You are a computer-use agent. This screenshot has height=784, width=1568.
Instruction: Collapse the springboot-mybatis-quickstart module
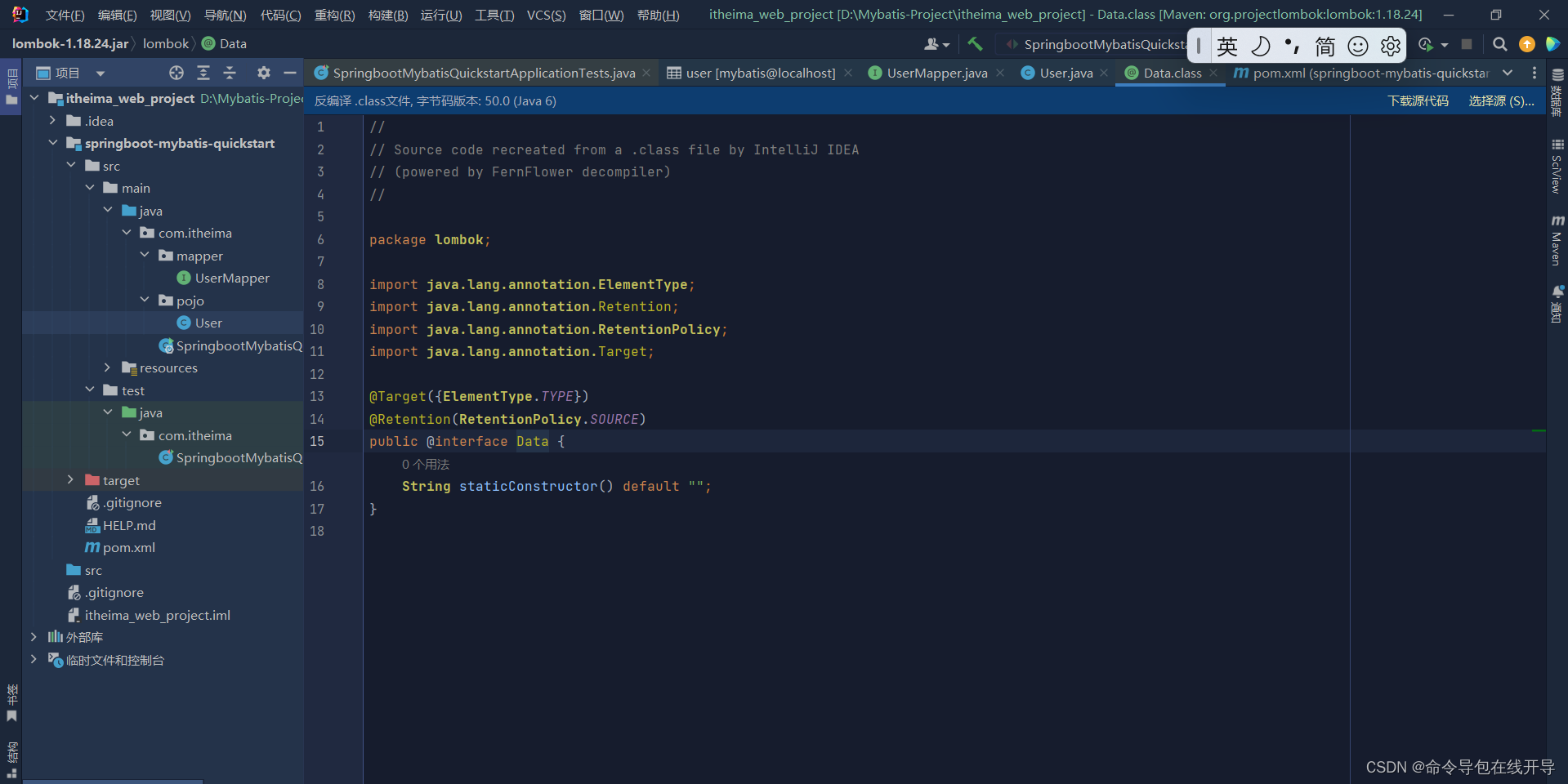coord(53,143)
